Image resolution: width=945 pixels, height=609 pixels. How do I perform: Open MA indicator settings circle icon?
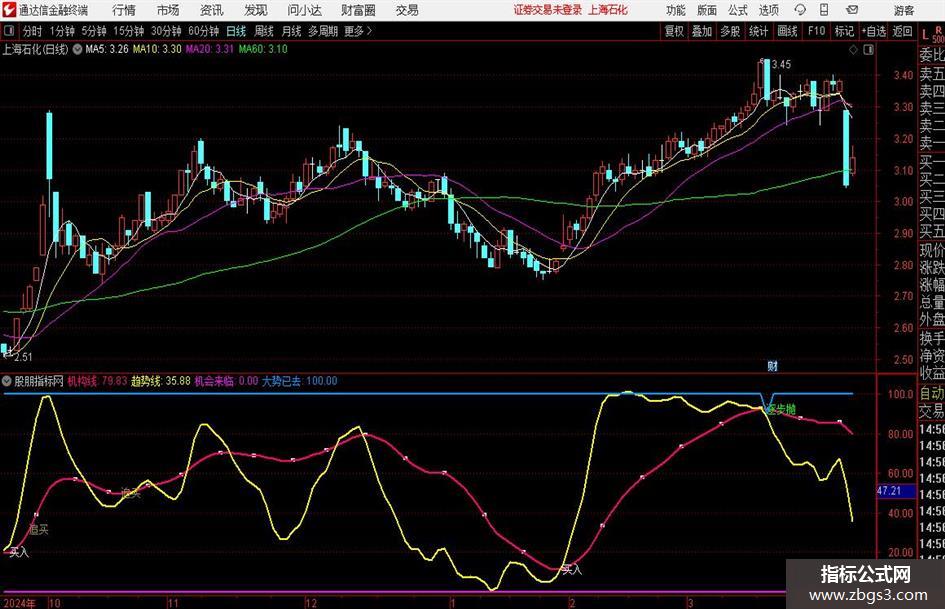77,49
